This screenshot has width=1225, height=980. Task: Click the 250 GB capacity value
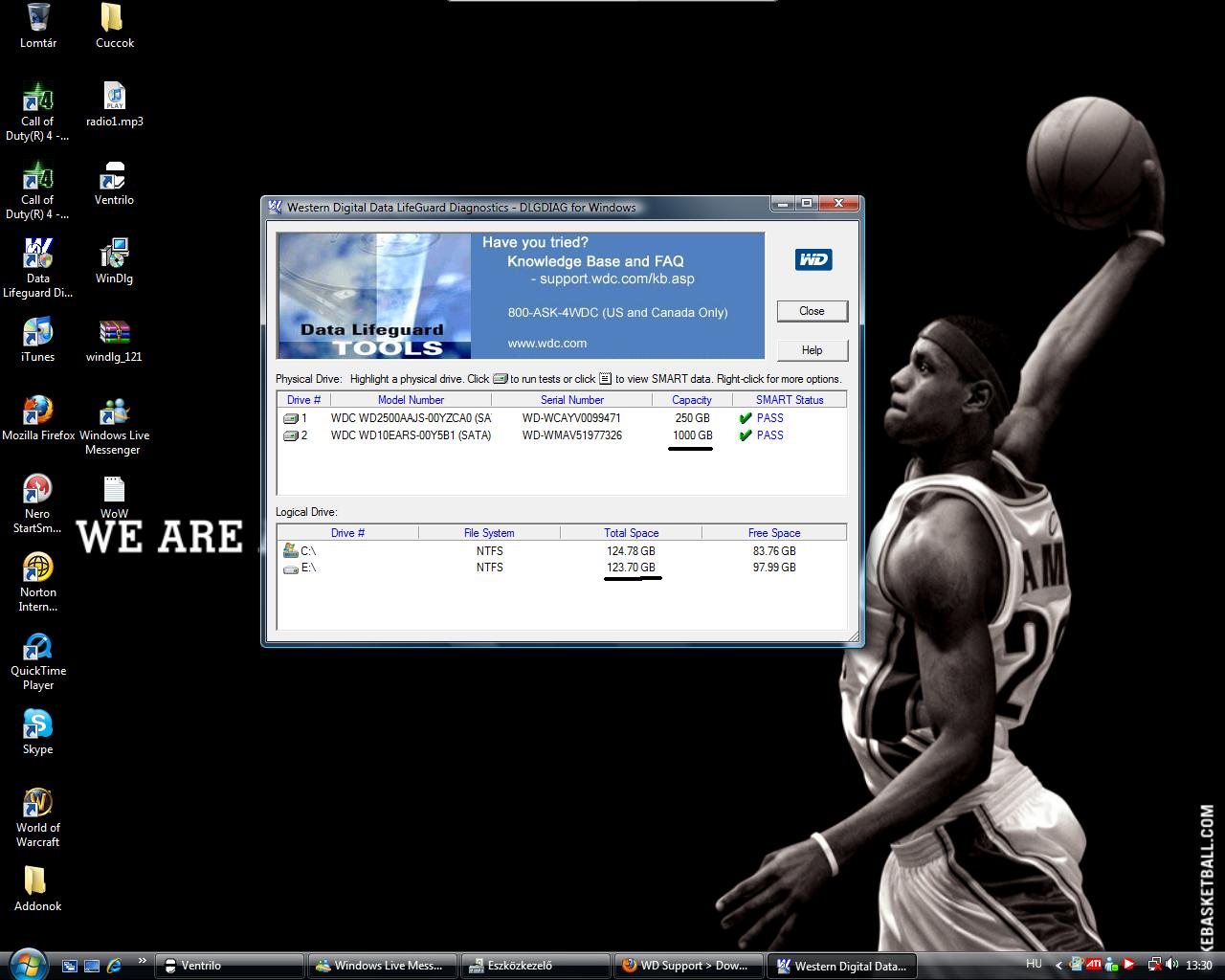(692, 418)
